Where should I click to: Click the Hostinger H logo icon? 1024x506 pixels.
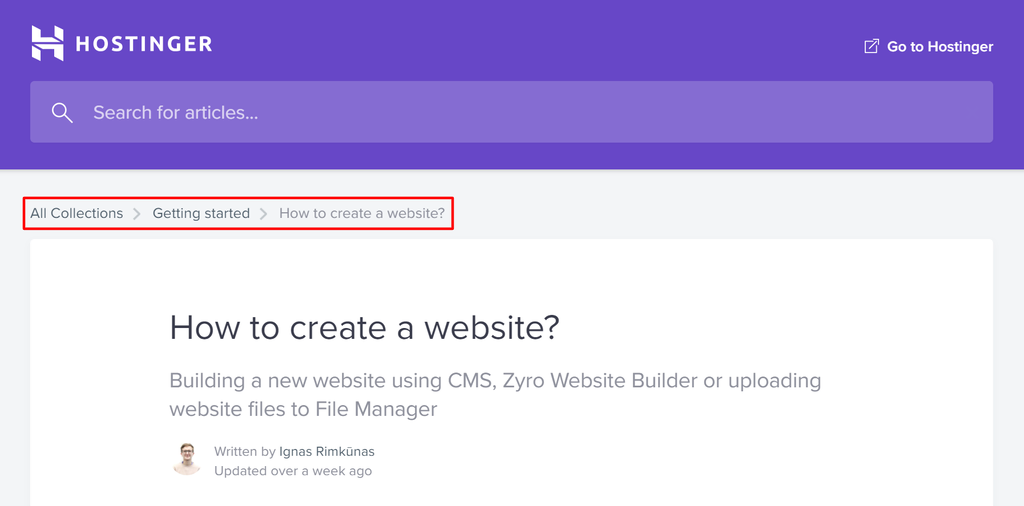(47, 43)
